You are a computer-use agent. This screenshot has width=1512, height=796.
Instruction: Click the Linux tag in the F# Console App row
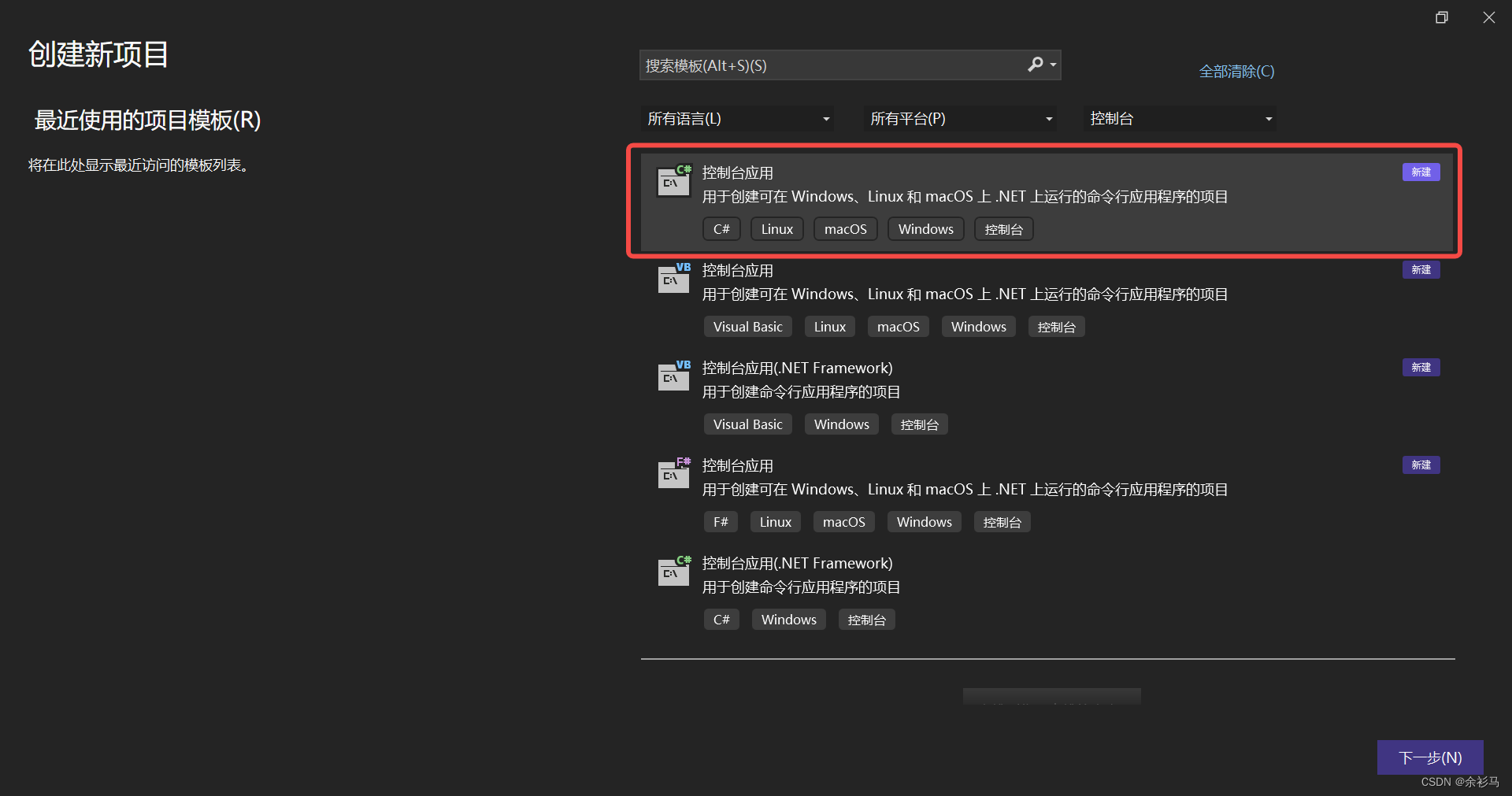776,522
